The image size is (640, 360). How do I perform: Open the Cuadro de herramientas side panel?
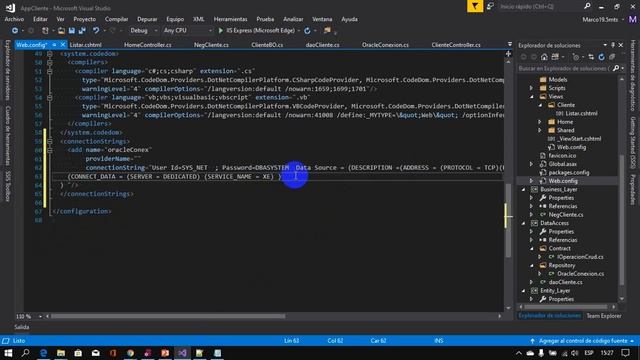pos(7,135)
